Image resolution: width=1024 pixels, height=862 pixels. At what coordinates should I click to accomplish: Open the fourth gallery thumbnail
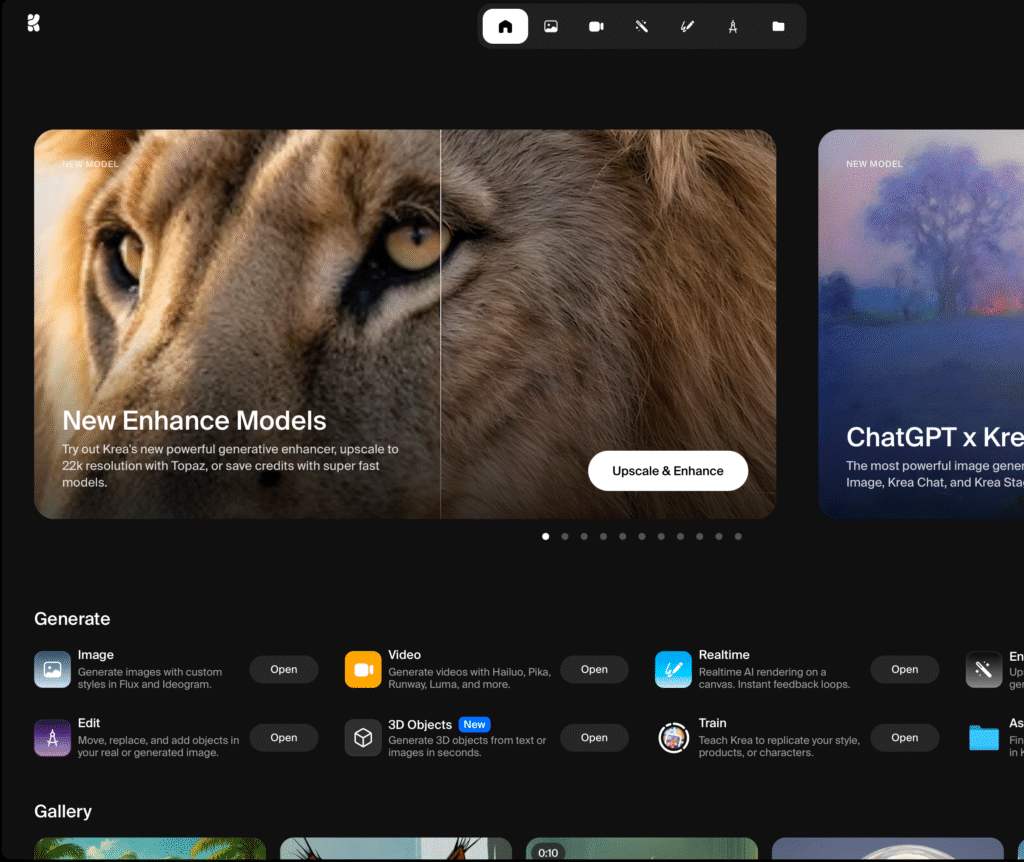888,849
